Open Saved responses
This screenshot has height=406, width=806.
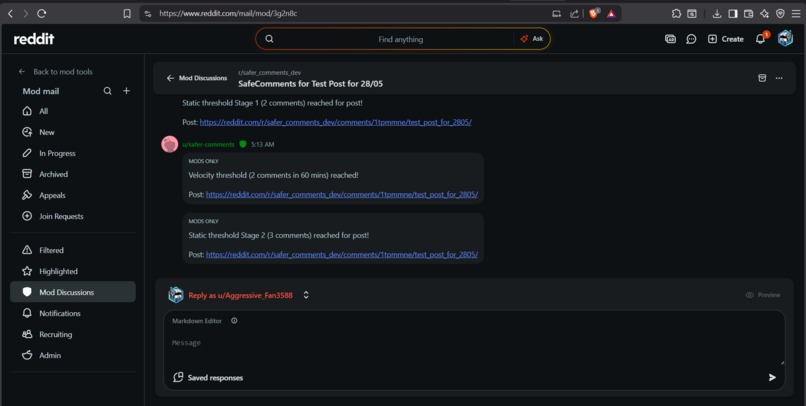point(208,378)
